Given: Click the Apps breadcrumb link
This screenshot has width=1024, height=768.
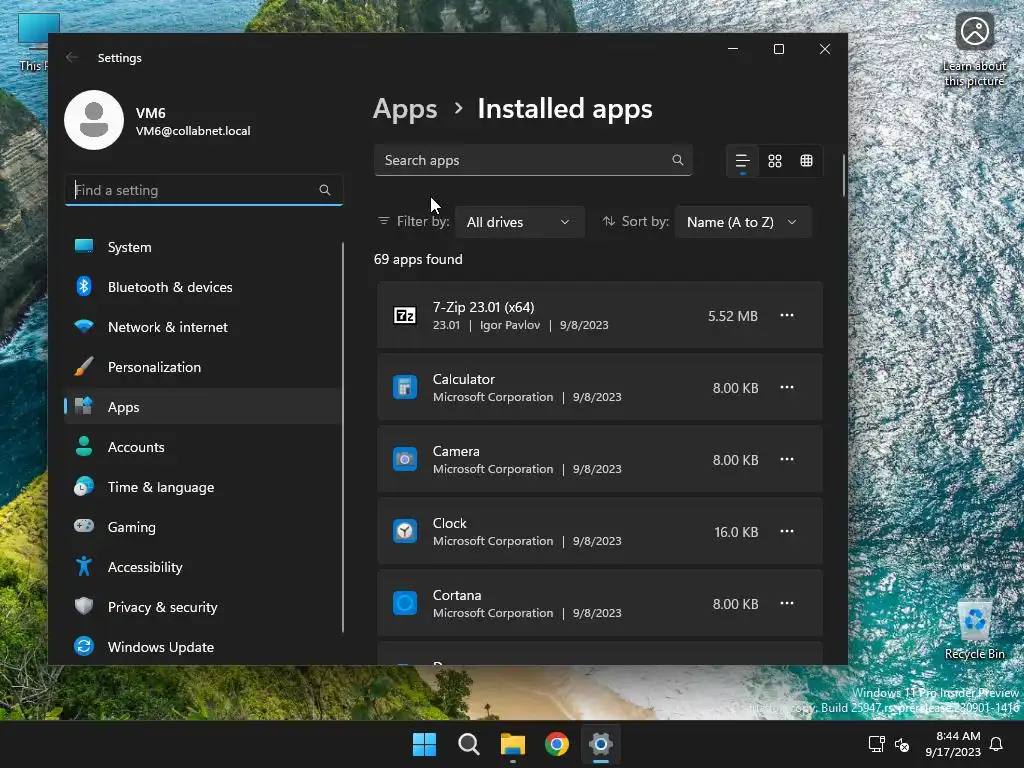Looking at the screenshot, I should [405, 109].
